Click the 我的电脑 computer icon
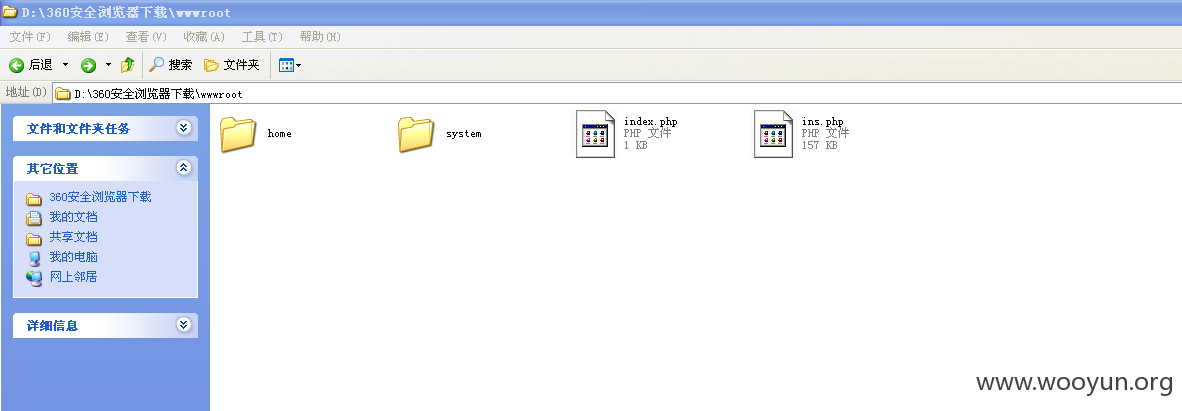The width and height of the screenshot is (1182, 411). (34, 259)
